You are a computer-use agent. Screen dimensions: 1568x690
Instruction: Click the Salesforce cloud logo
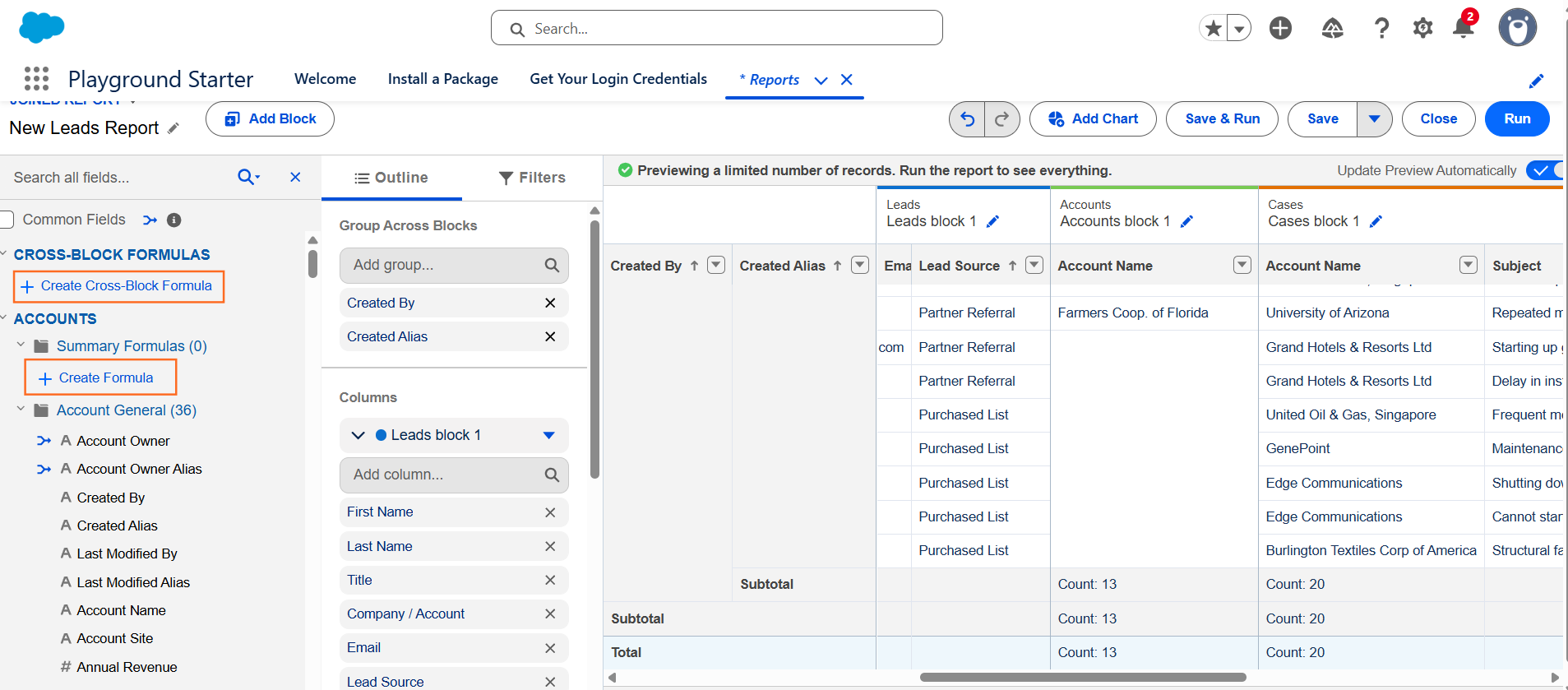(41, 28)
